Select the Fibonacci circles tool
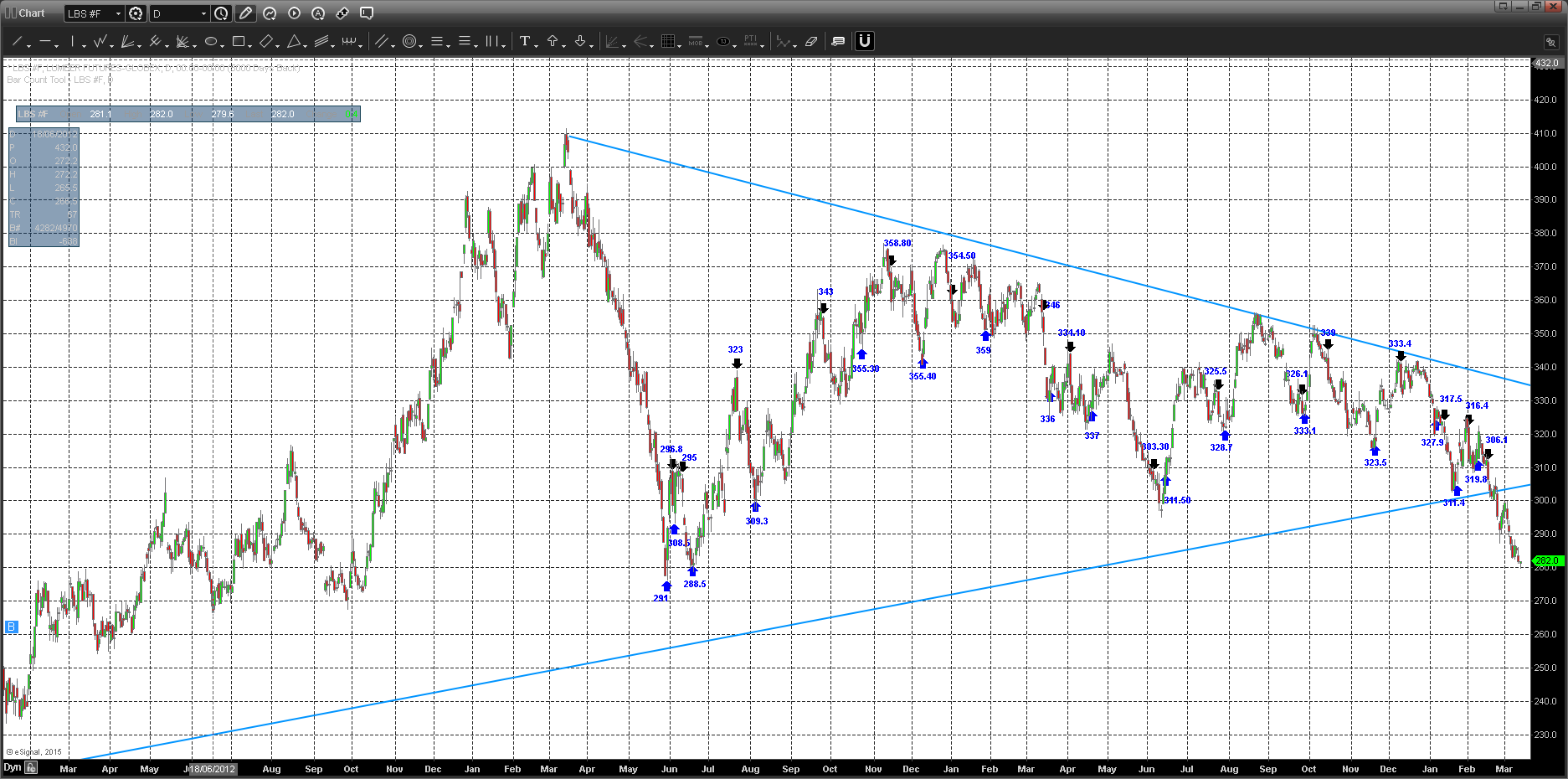Image resolution: width=1568 pixels, height=779 pixels. coord(409,41)
